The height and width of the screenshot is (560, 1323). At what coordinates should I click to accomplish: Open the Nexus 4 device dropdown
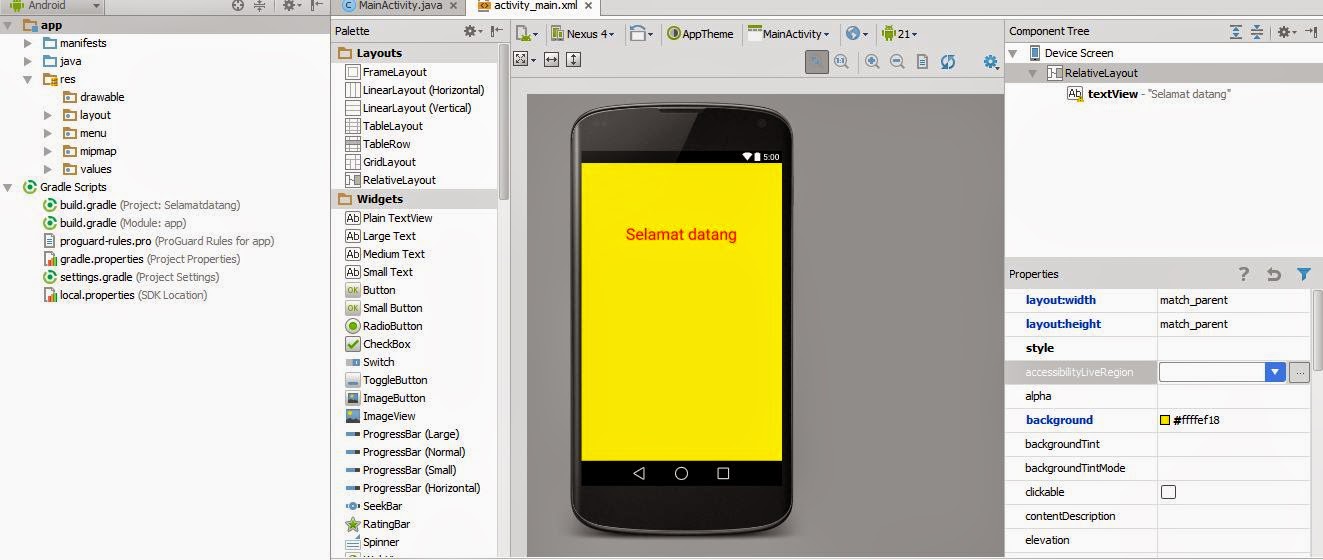tap(583, 33)
